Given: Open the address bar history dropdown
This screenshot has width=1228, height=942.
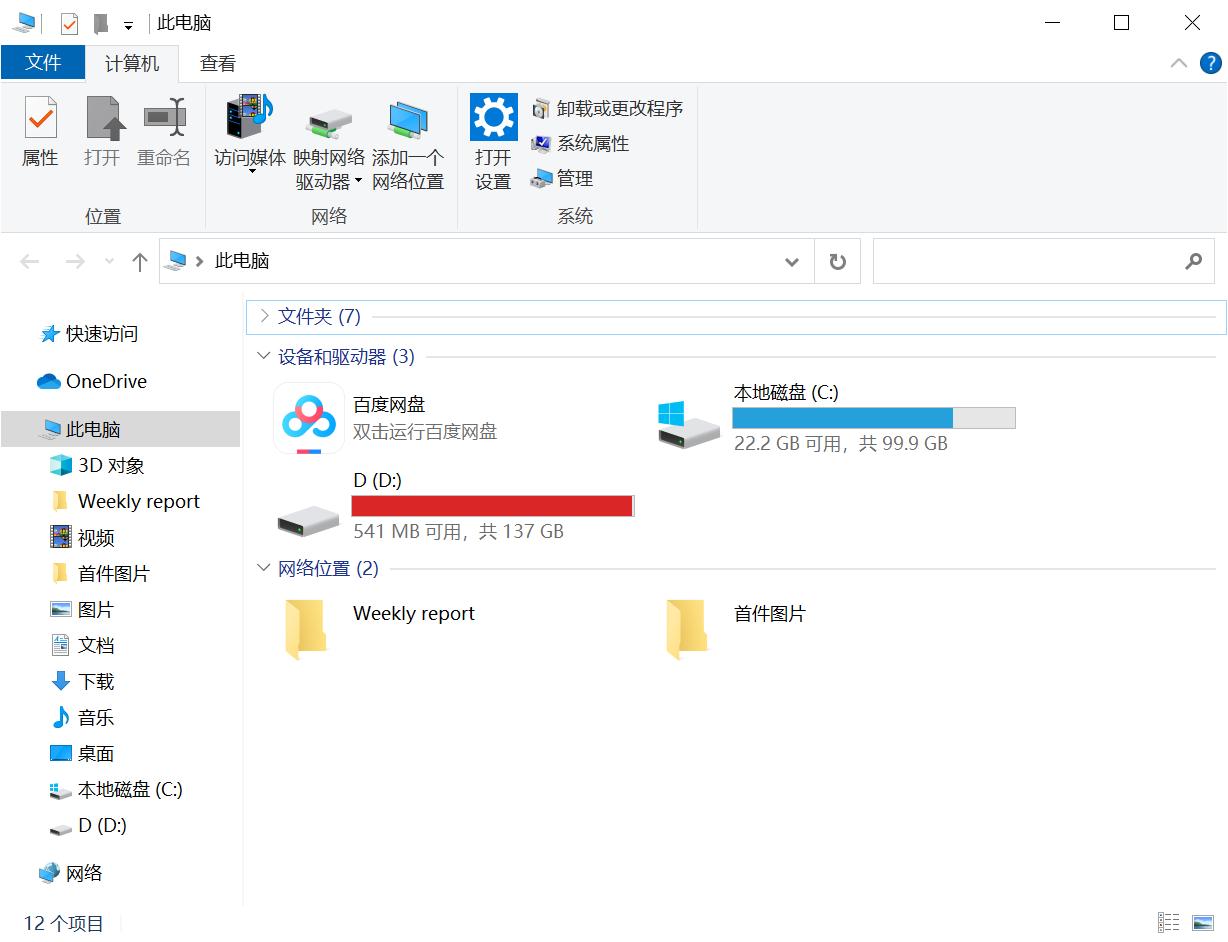Looking at the screenshot, I should tap(792, 261).
